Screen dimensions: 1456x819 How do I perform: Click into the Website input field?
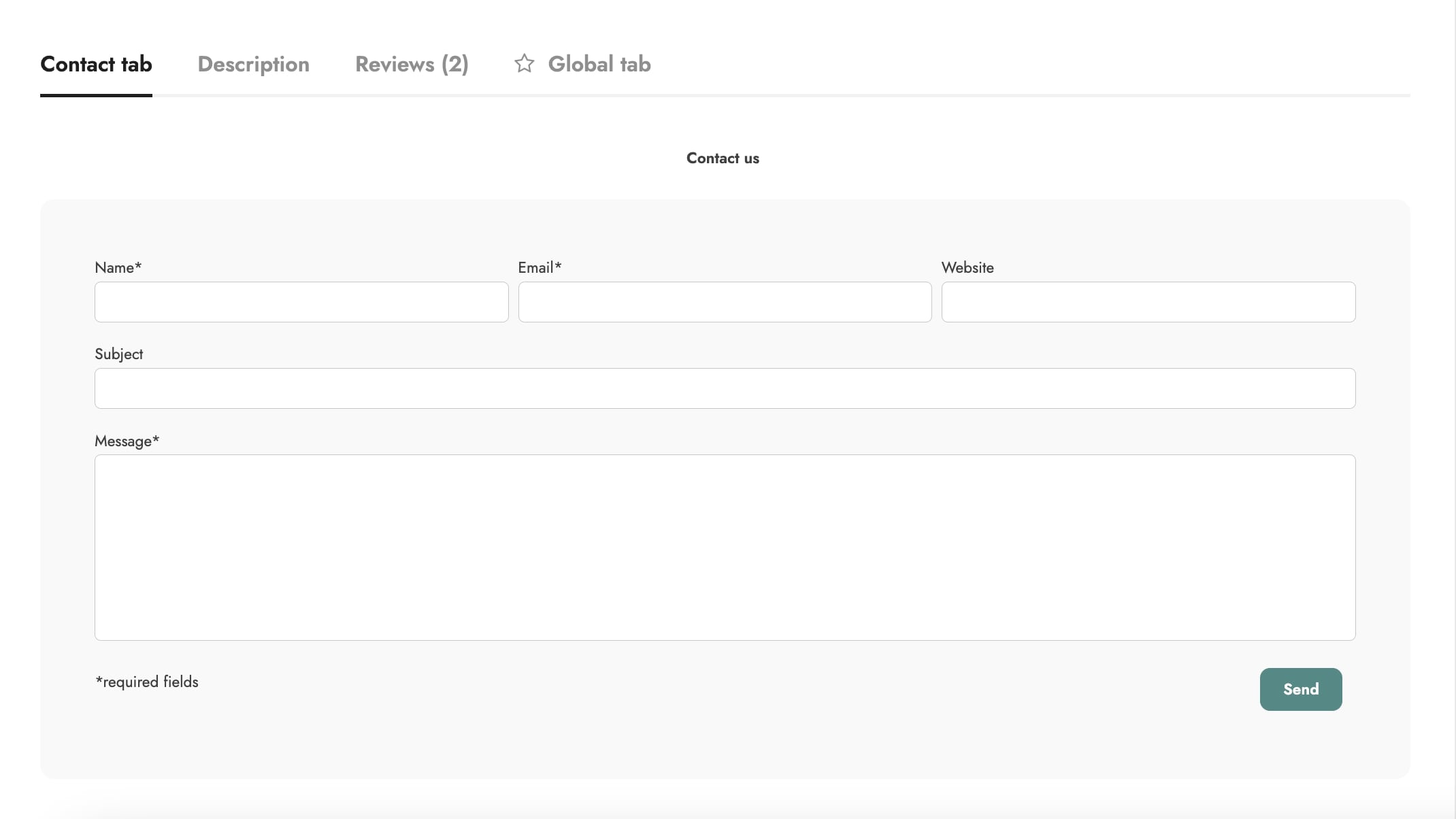tap(1148, 302)
